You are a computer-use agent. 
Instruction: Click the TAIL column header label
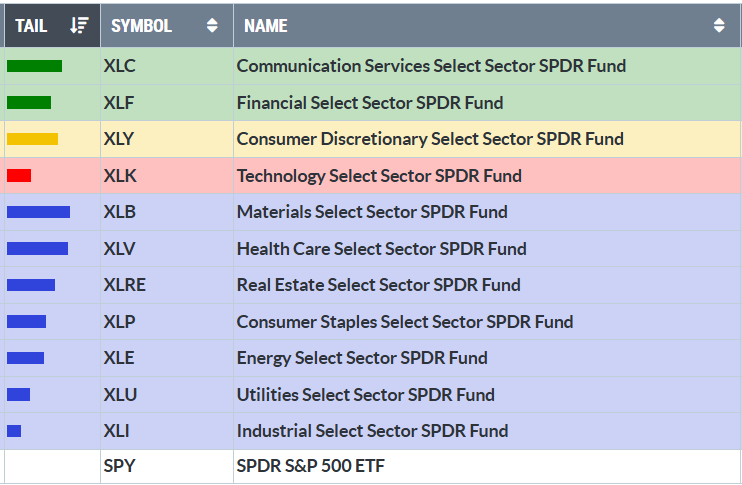(x=31, y=26)
